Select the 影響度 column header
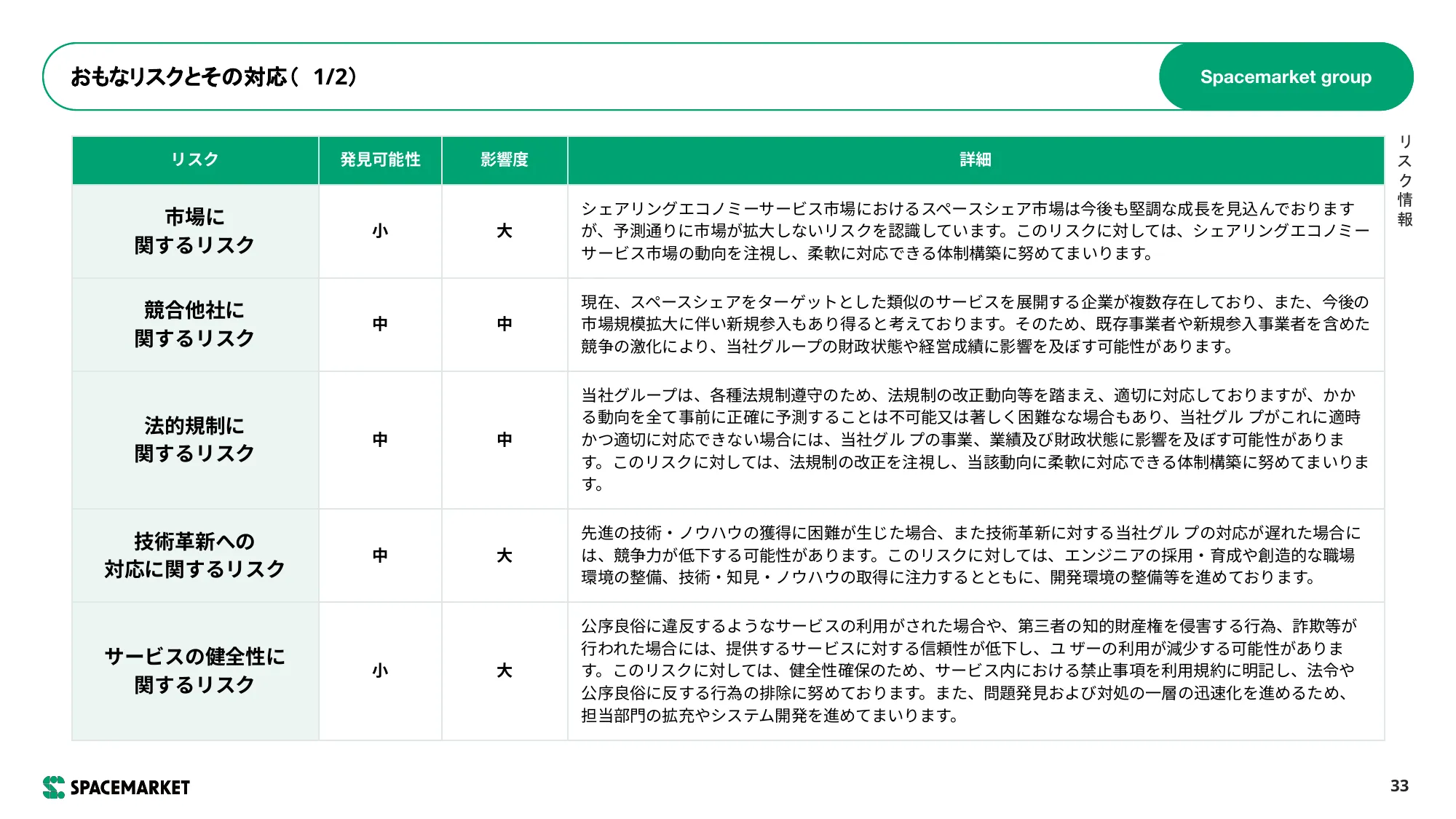Screen dimensions: 1456x819 point(505,159)
